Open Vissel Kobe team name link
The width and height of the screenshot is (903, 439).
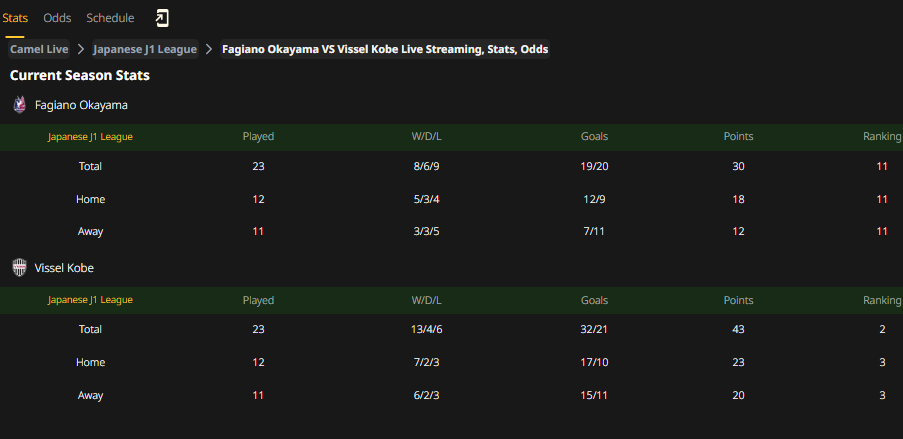tap(64, 268)
